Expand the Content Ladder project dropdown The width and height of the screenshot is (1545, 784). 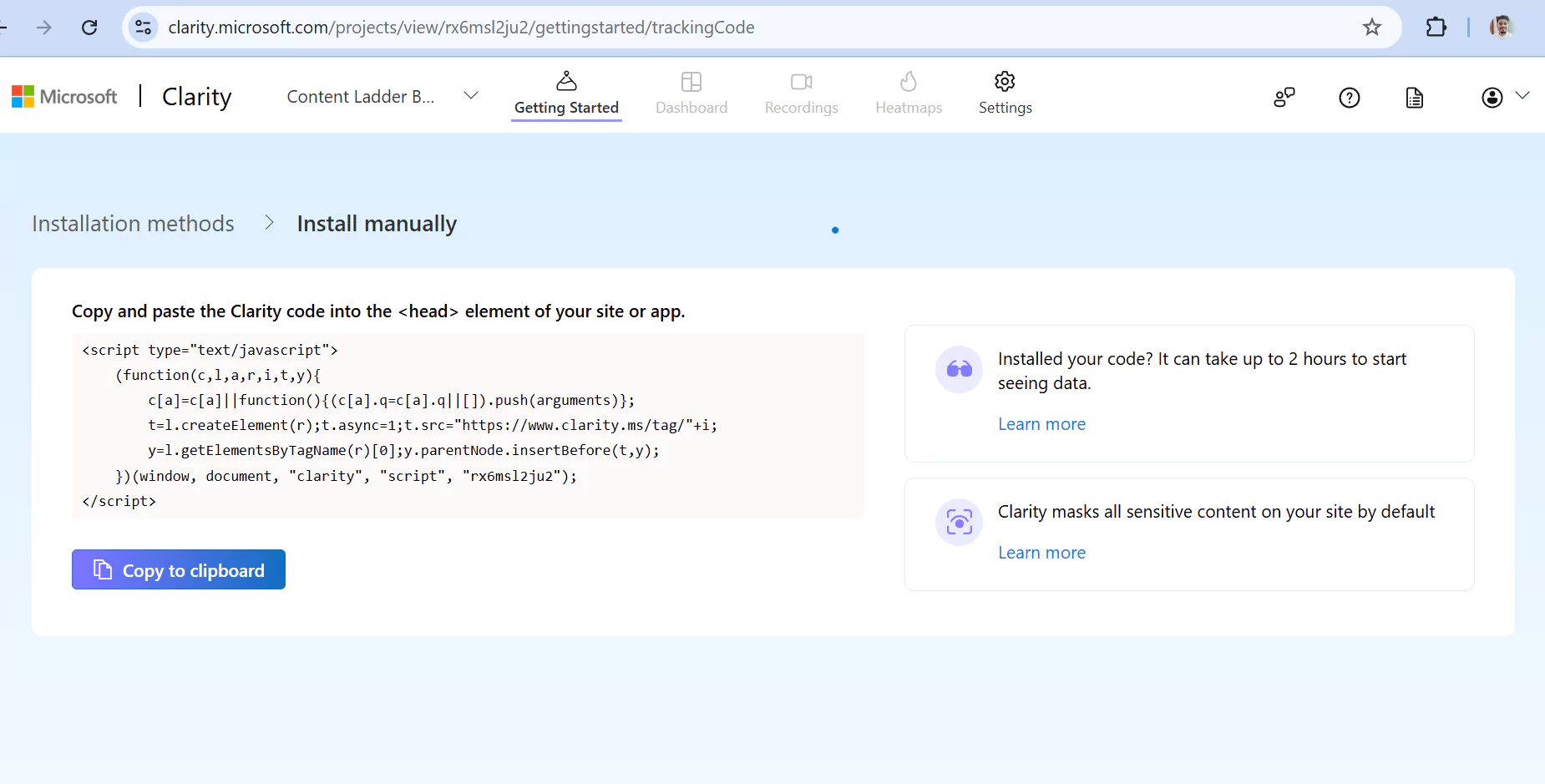471,96
